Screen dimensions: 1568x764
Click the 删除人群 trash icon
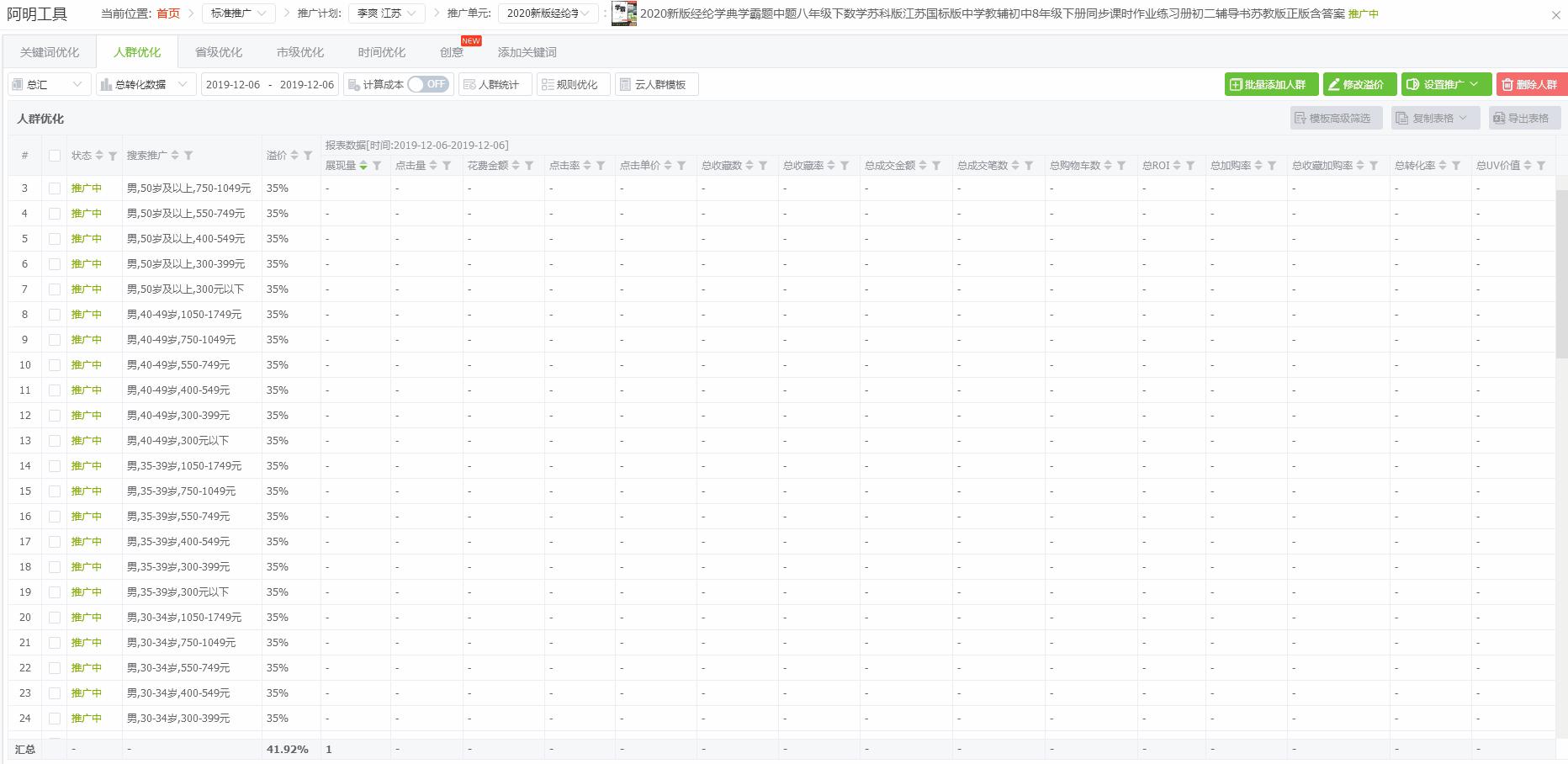point(1530,84)
